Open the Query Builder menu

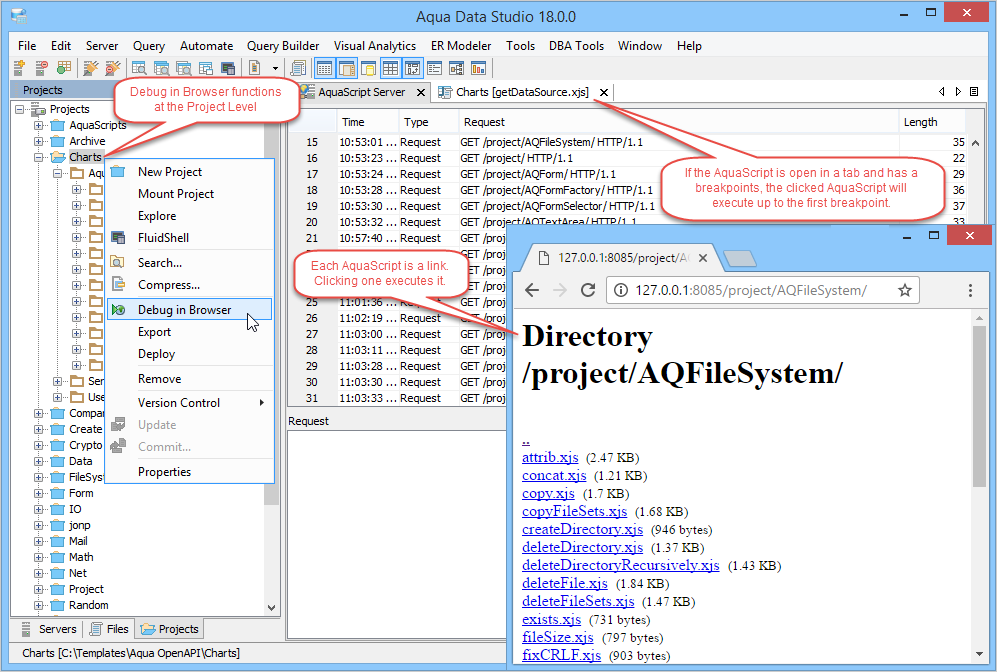283,46
